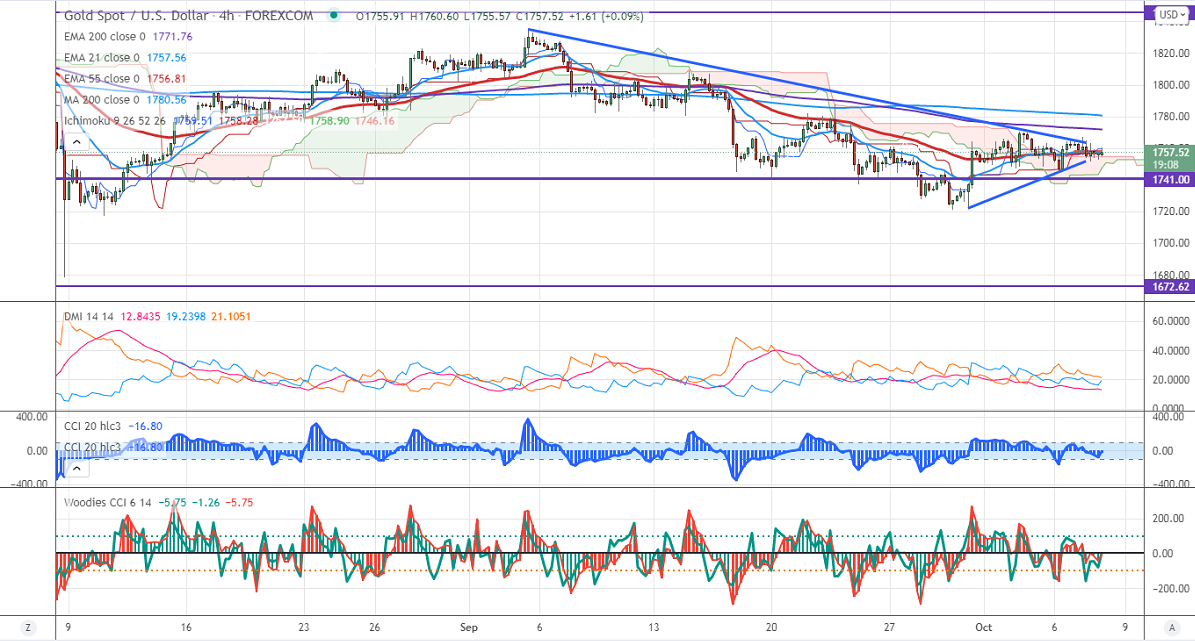Click the Ichimoku value 1758.90

(x=330, y=121)
